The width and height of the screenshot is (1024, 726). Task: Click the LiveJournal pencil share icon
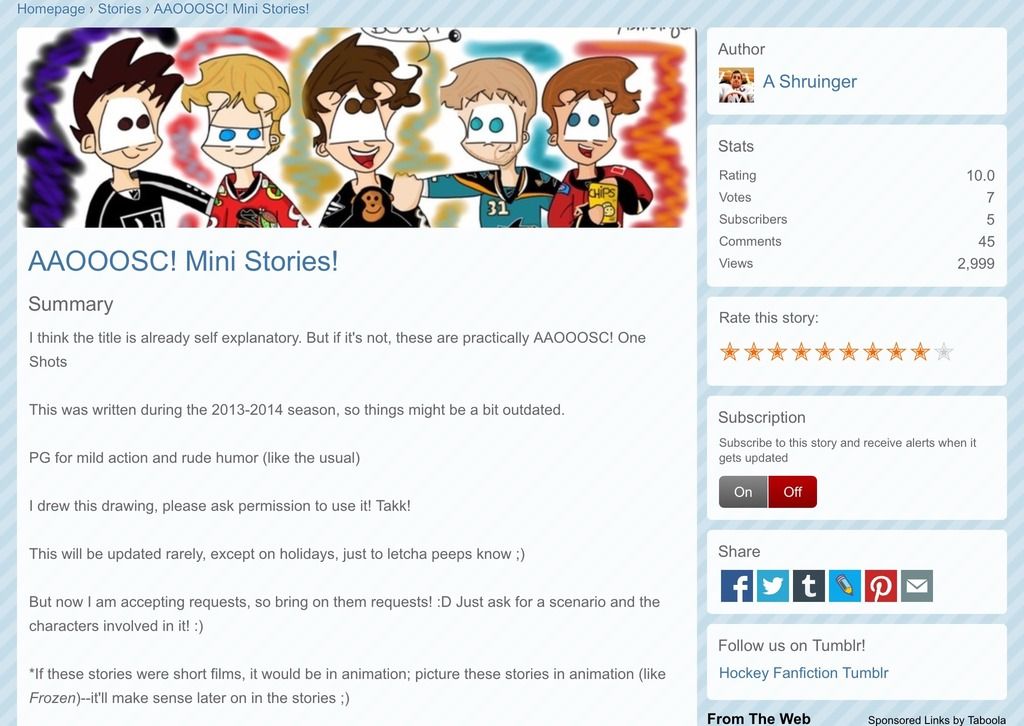tap(844, 586)
